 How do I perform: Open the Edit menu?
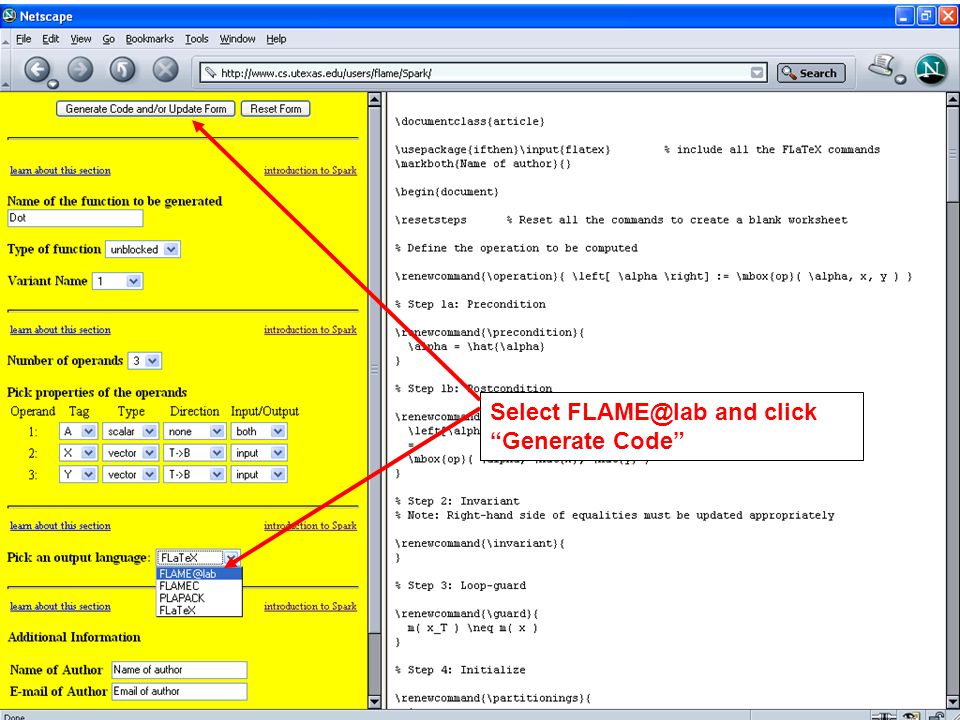50,39
